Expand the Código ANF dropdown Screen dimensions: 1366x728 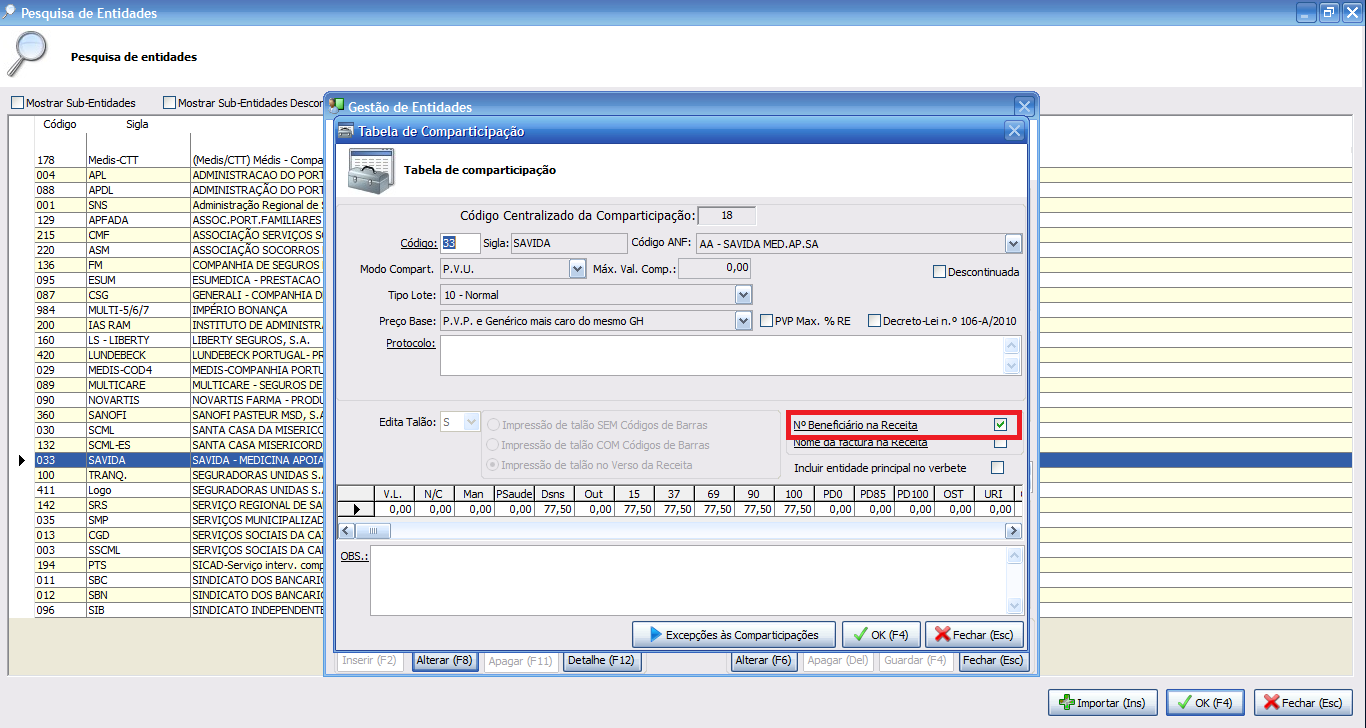pos(1013,243)
